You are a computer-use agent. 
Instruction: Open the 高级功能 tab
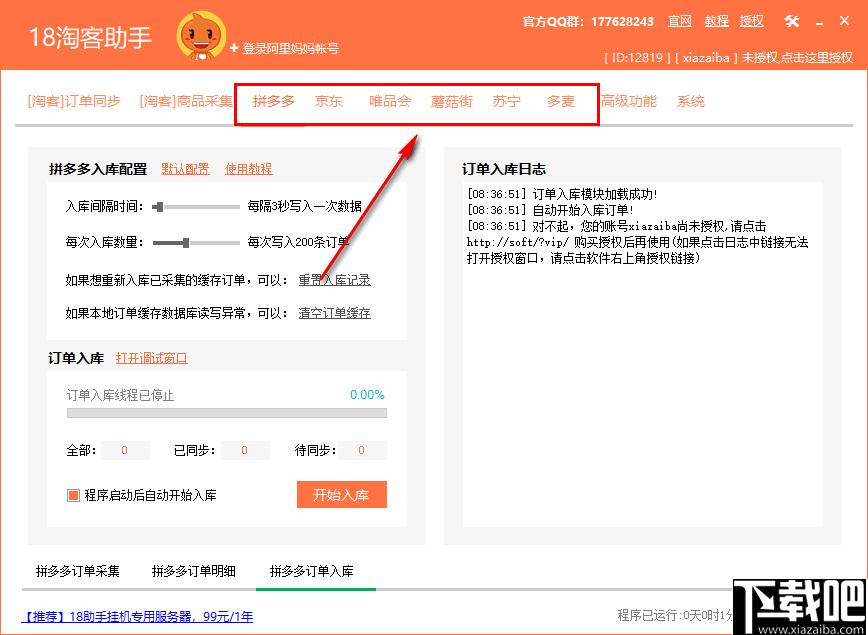tap(629, 101)
